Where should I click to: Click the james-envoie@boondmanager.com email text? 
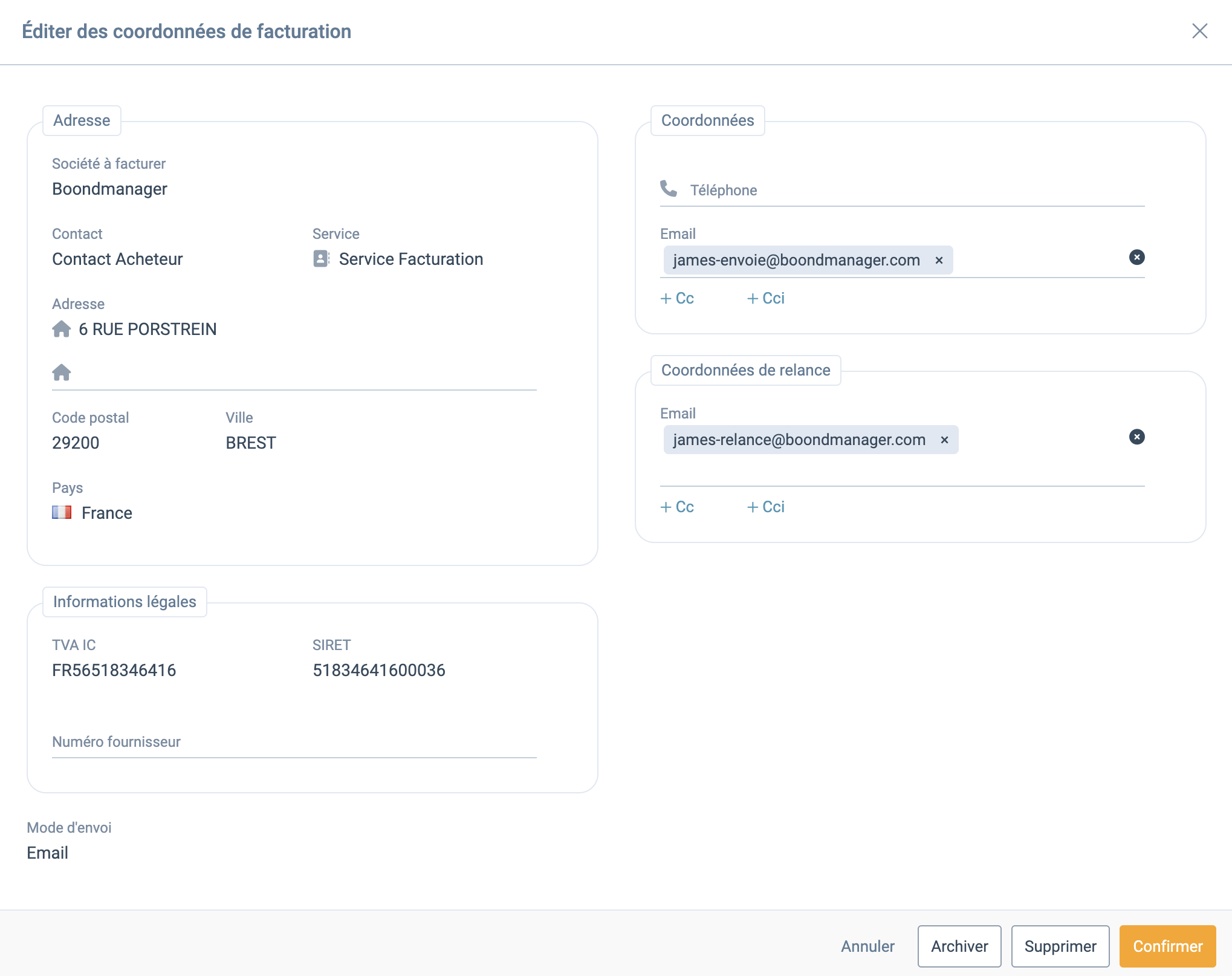point(796,260)
